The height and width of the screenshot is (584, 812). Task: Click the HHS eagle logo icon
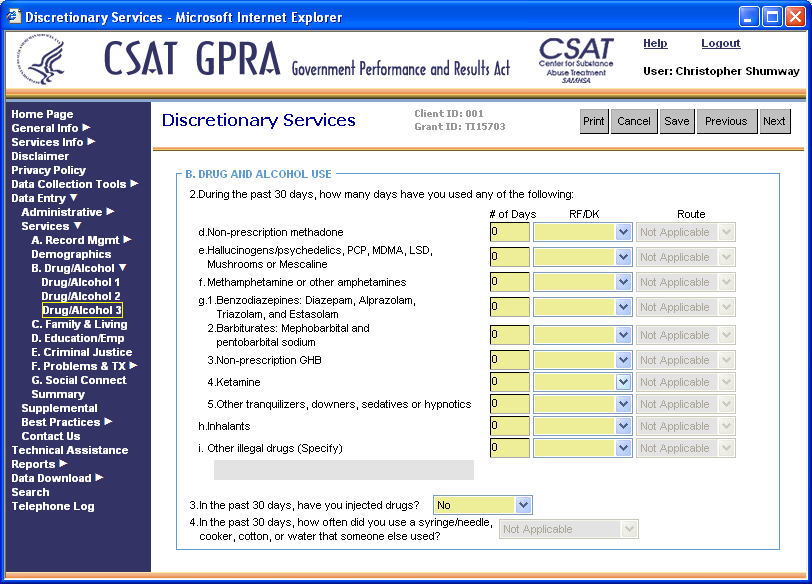pos(45,62)
